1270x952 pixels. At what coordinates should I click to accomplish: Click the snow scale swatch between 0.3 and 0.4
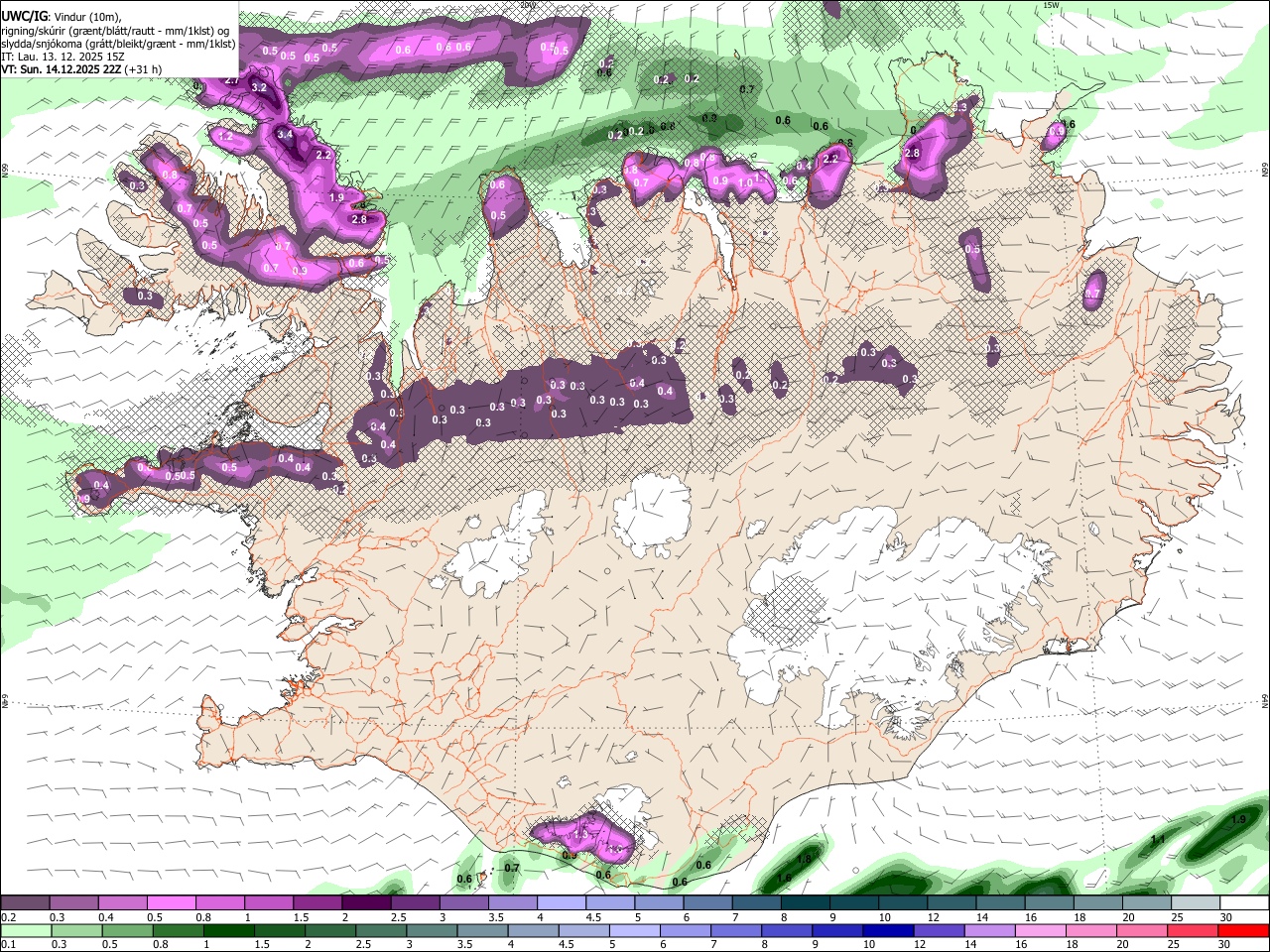74,903
